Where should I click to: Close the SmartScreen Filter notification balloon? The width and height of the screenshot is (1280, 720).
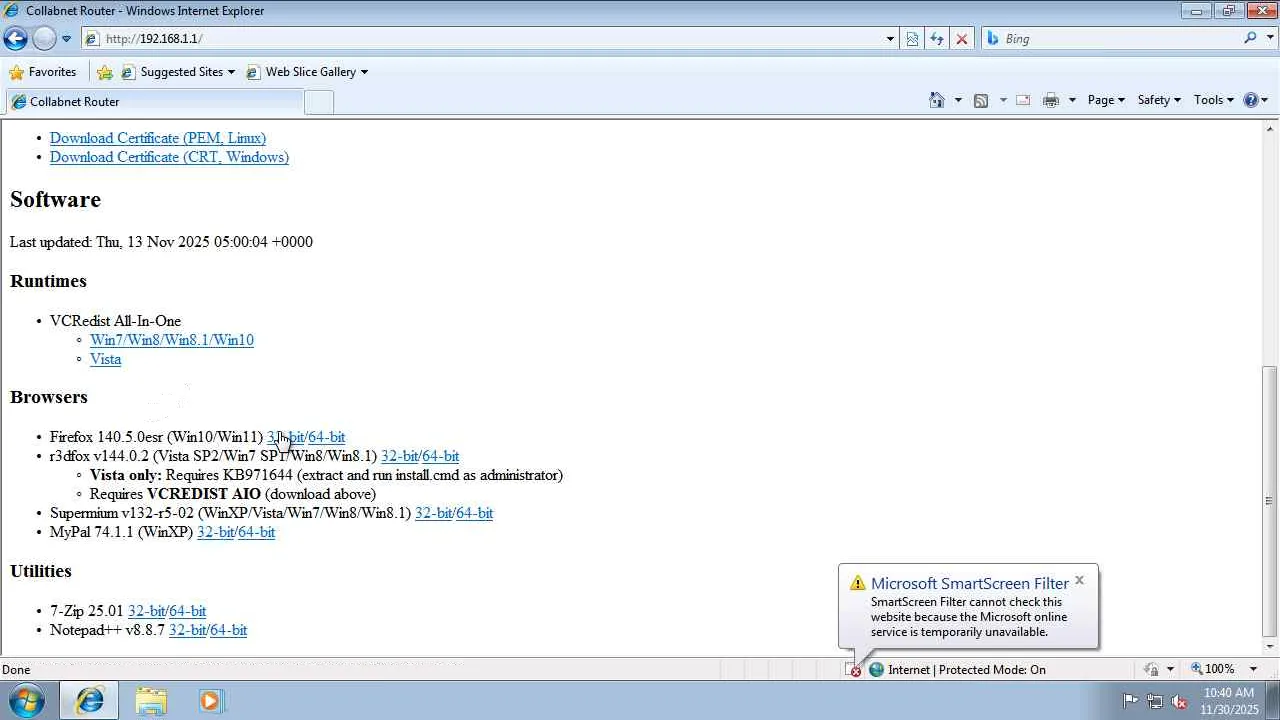pos(1079,581)
